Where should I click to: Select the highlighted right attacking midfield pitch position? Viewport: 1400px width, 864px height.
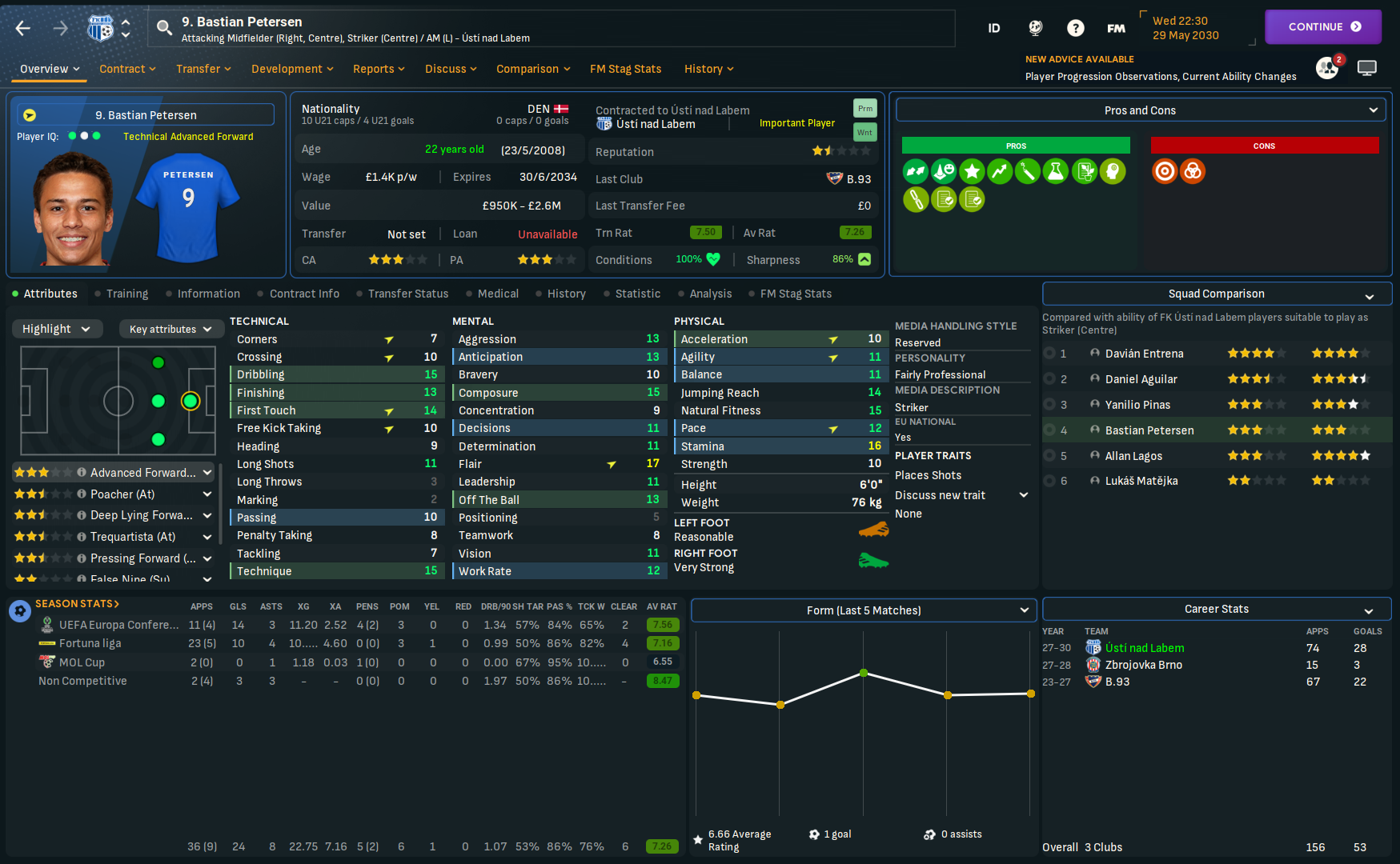pyautogui.click(x=191, y=401)
